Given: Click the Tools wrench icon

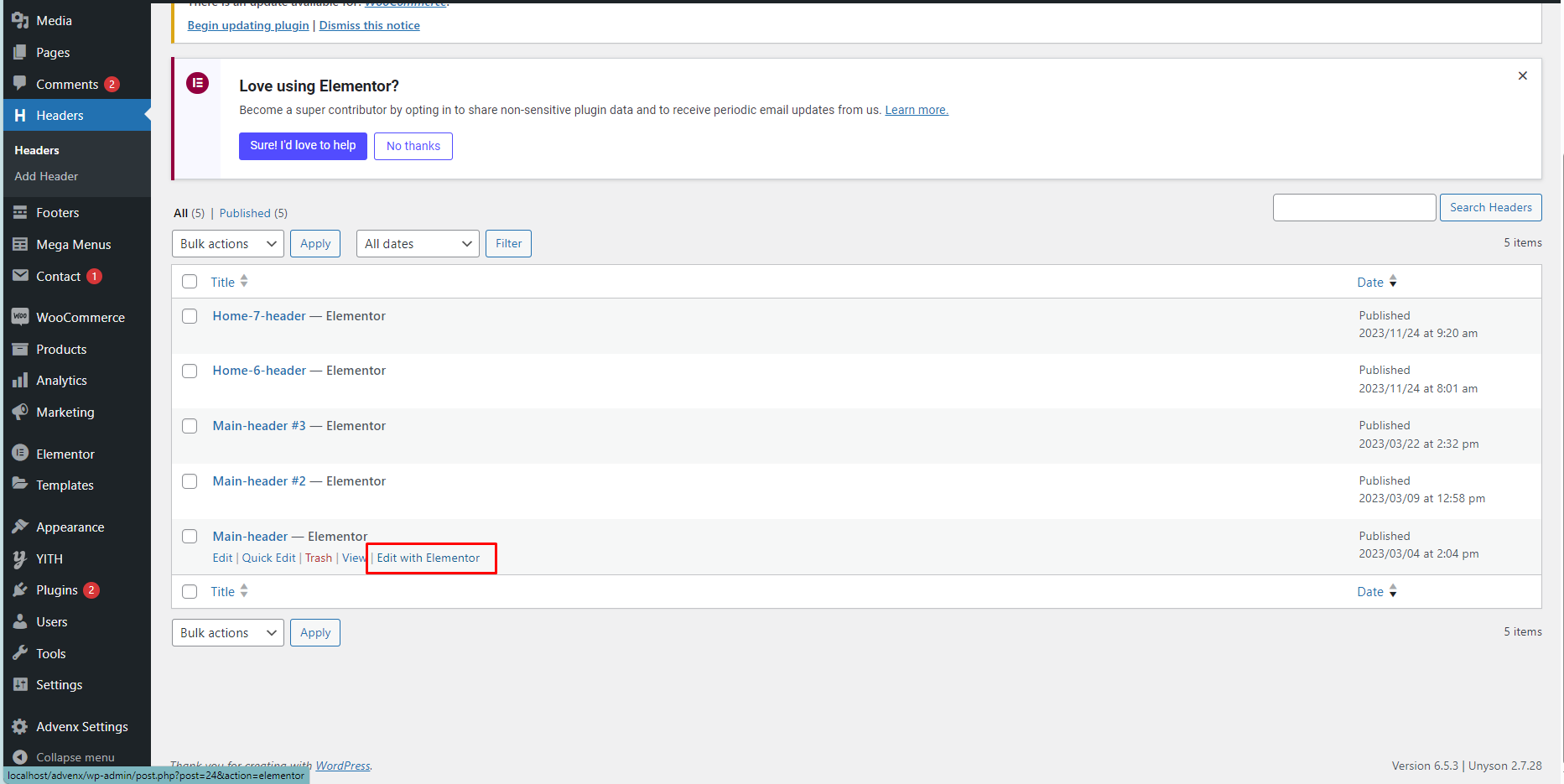Looking at the screenshot, I should point(20,653).
